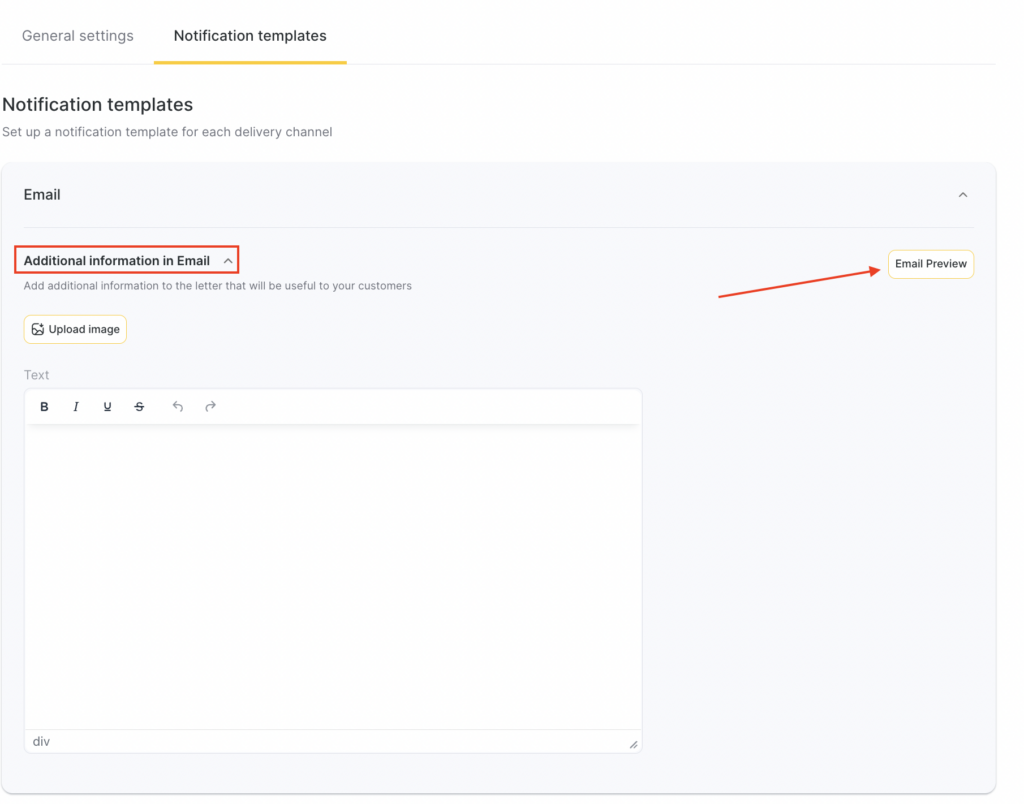Undo the last edit in editor
1024x804 pixels.
pos(178,407)
